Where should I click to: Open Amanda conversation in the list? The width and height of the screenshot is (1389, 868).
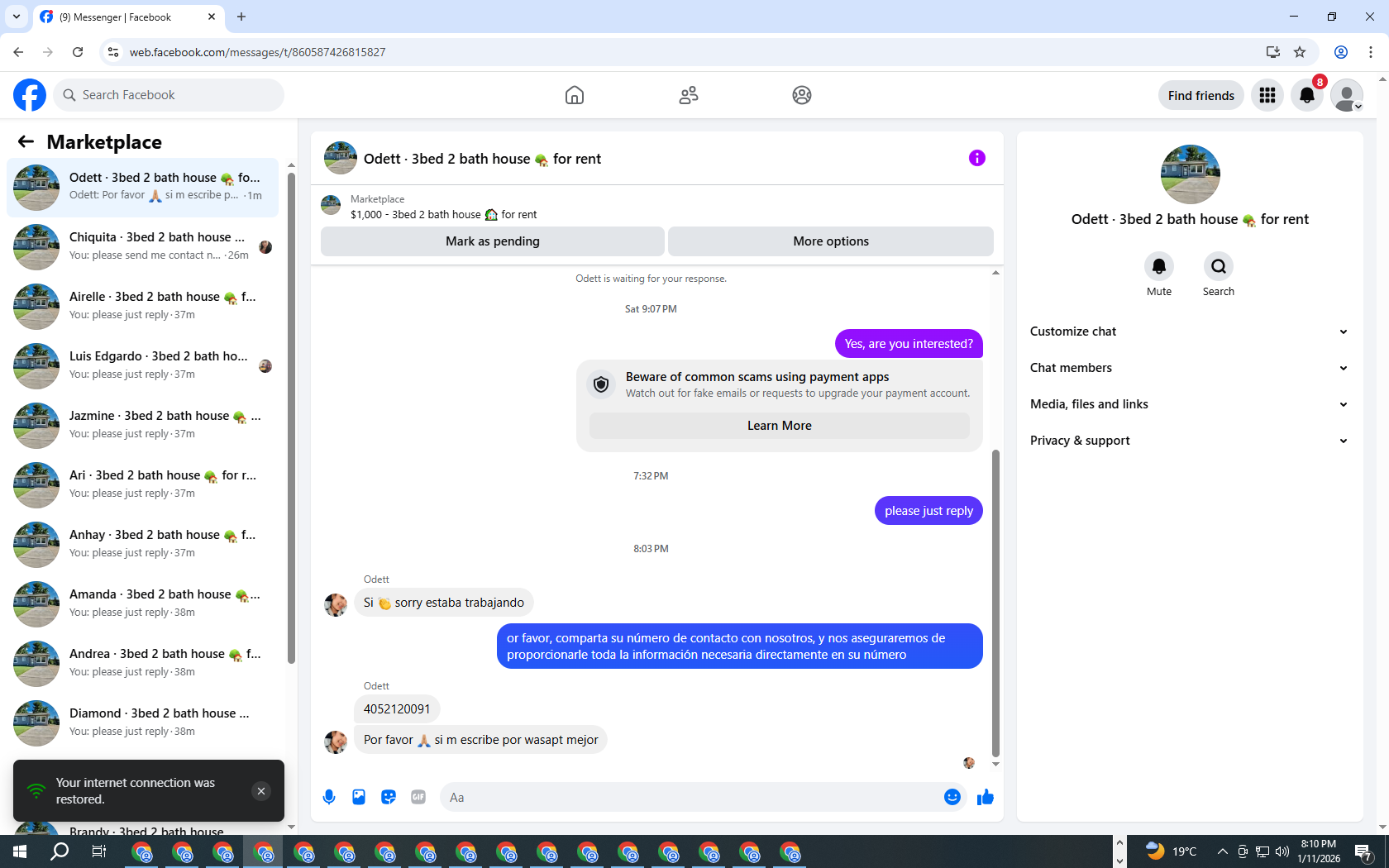click(142, 603)
